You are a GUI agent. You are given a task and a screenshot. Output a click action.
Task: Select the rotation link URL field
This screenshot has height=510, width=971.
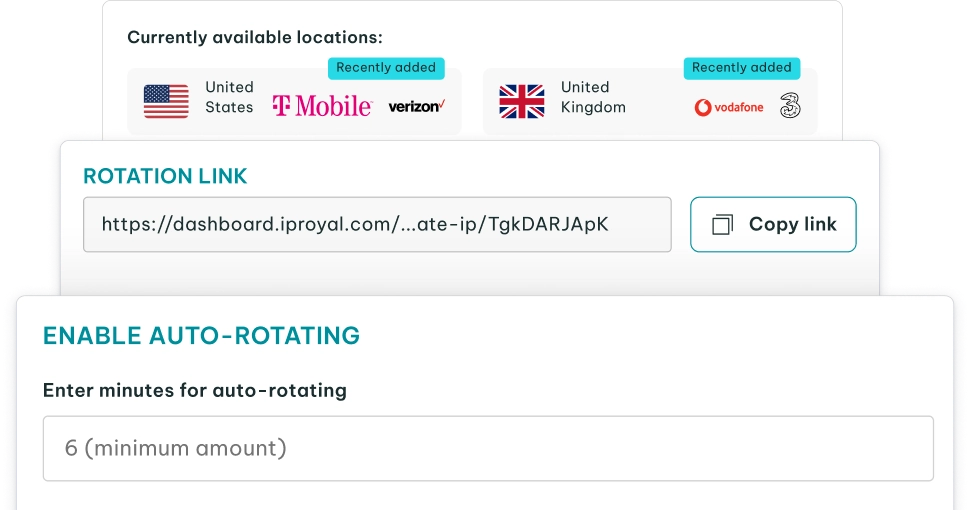point(377,224)
